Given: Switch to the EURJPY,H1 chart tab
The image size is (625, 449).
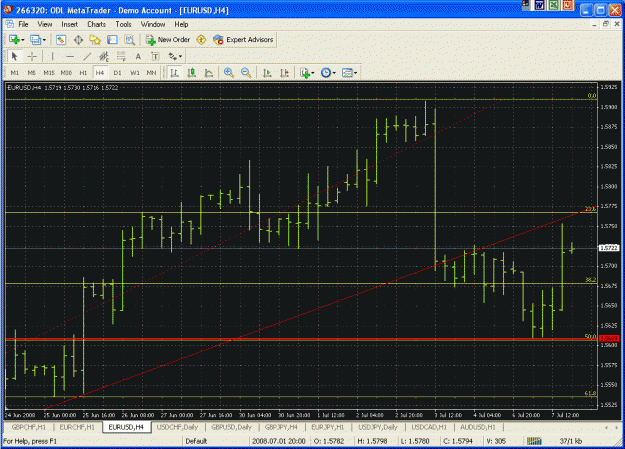Looking at the screenshot, I should (328, 427).
